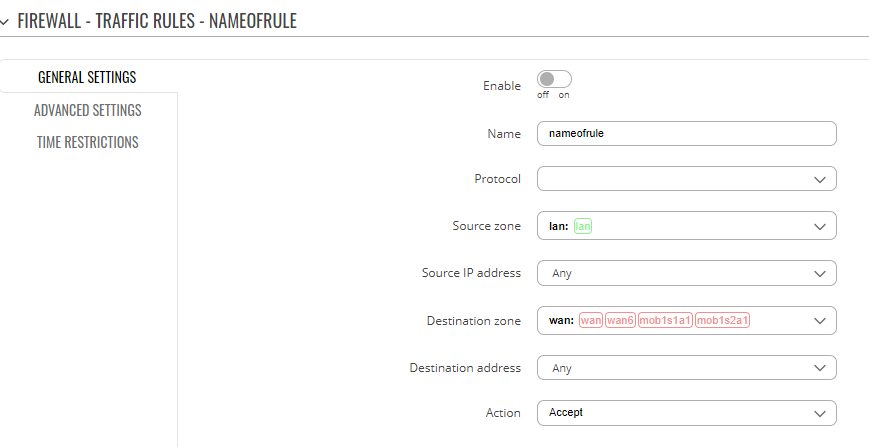The image size is (869, 447).
Task: Click the Destination address Any field
Action: tap(687, 368)
